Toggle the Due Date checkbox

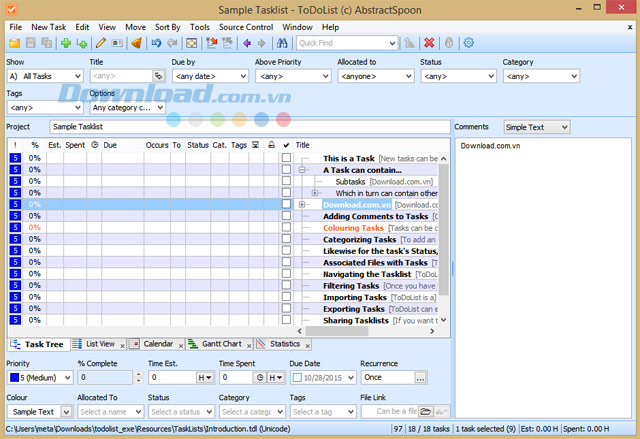[298, 378]
